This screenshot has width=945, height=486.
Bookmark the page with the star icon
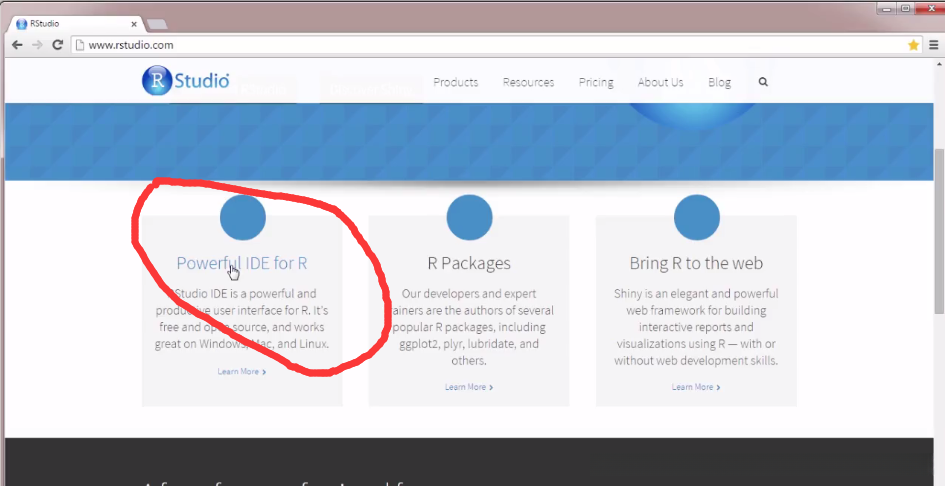[914, 45]
